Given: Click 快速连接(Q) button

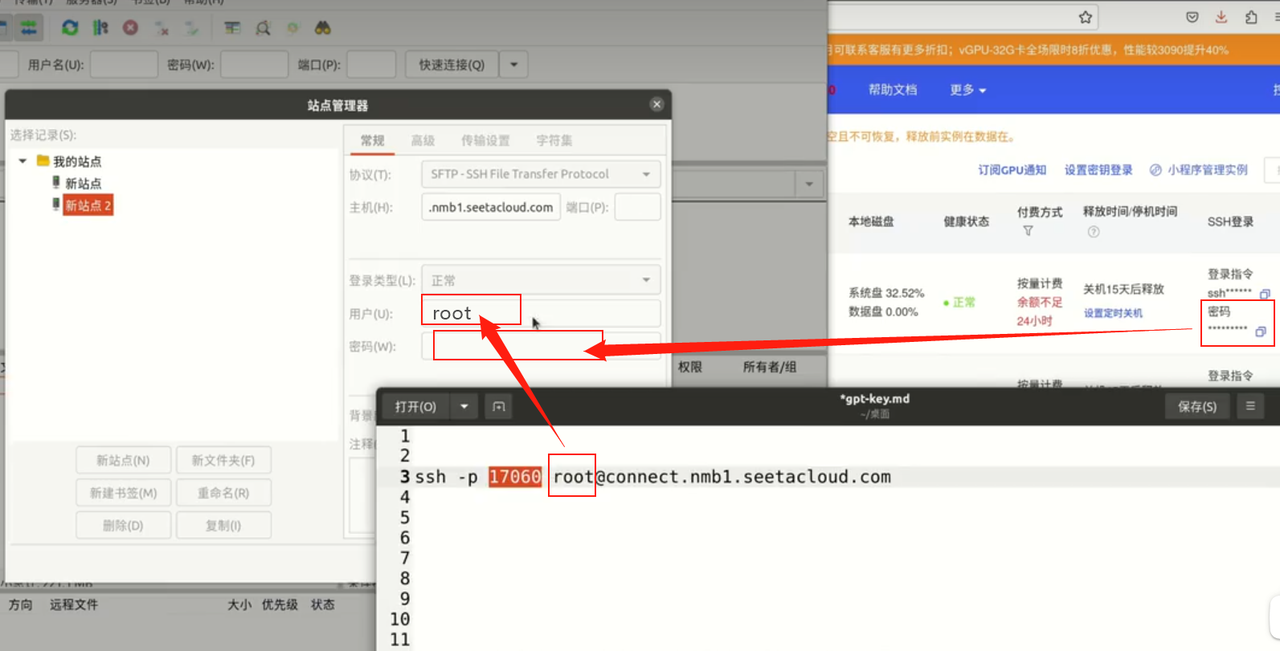Looking at the screenshot, I should (x=451, y=64).
